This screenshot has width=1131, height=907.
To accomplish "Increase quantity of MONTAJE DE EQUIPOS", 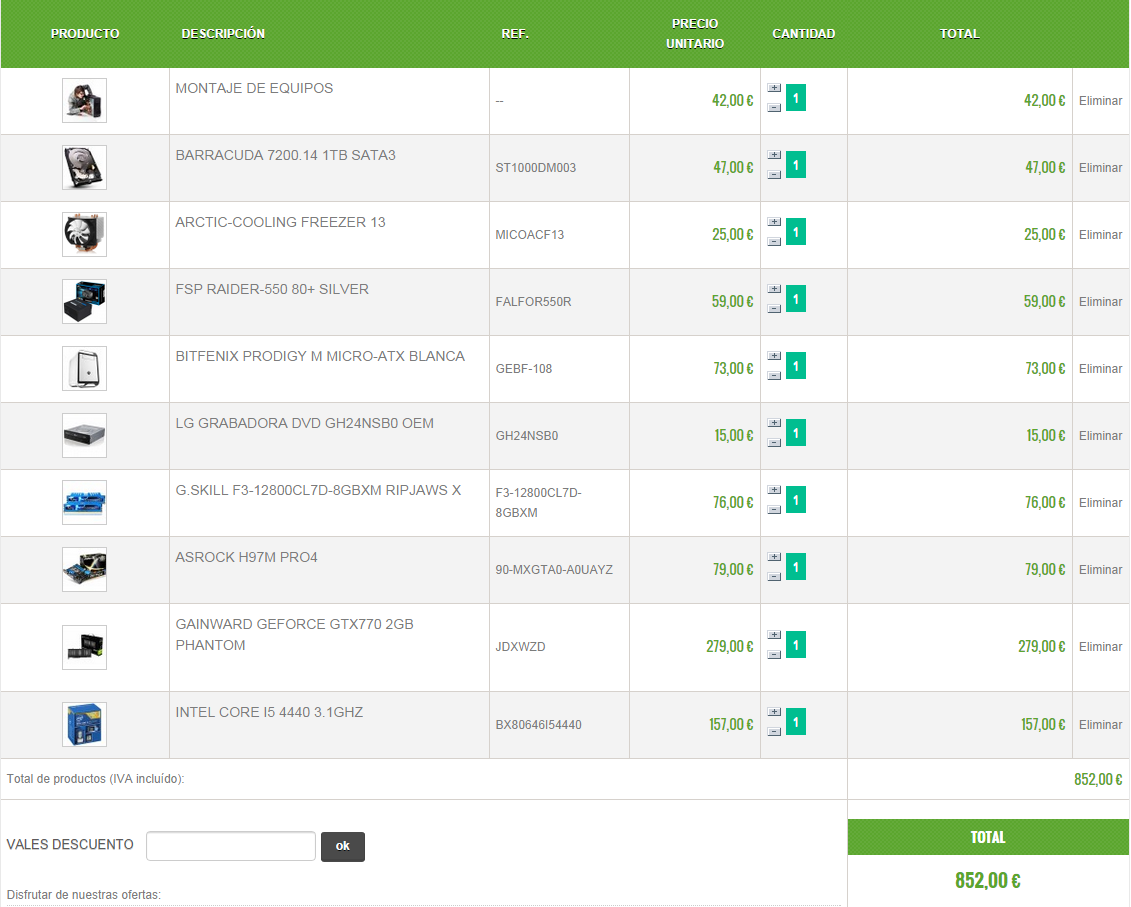I will click(774, 88).
